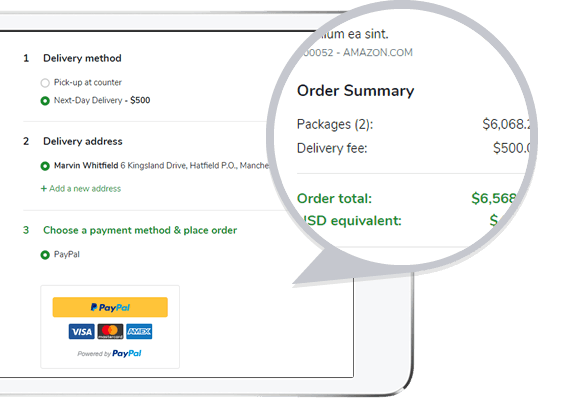Image resolution: width=585 pixels, height=398 pixels.
Task: Click the Delivery fee line item
Action: pyautogui.click(x=413, y=148)
